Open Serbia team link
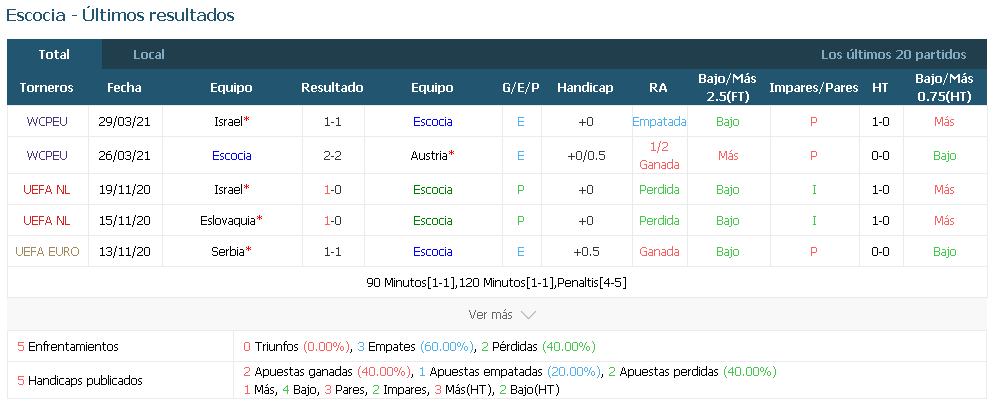Image resolution: width=994 pixels, height=406 pixels. (x=228, y=252)
